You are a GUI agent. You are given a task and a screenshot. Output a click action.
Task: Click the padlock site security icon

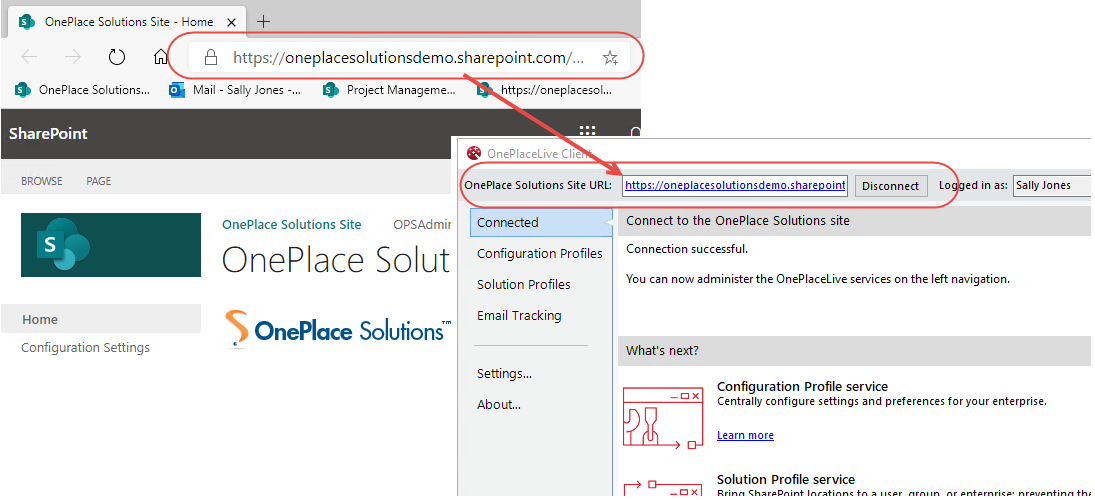pos(210,58)
